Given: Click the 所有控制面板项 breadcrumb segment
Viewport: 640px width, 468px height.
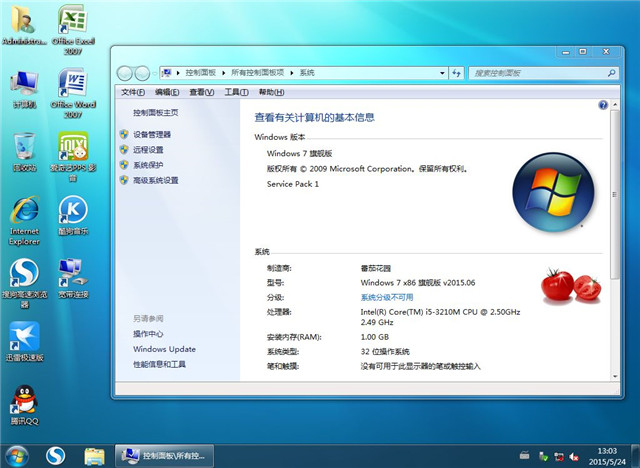Looking at the screenshot, I should (258, 73).
